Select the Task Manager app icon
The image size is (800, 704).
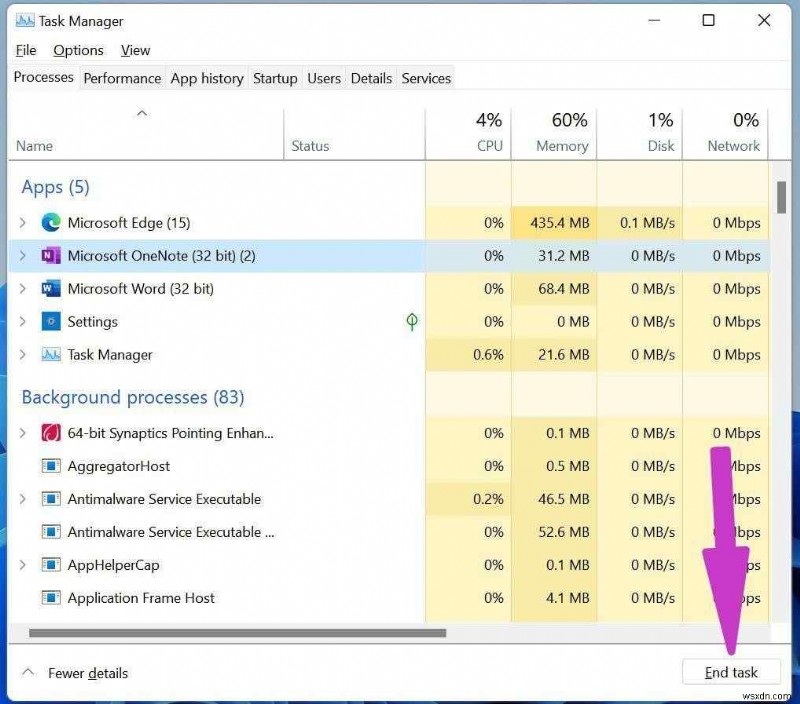tap(50, 355)
